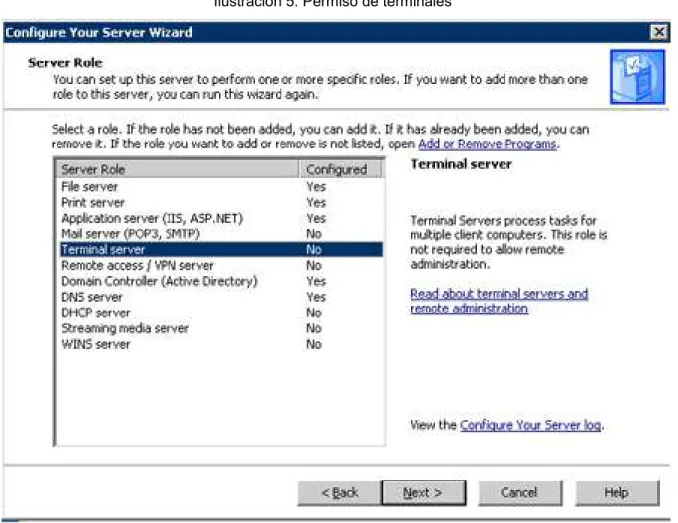Click 'Yes' status for Application server row
Screen dimensions: 678x523
(316, 218)
